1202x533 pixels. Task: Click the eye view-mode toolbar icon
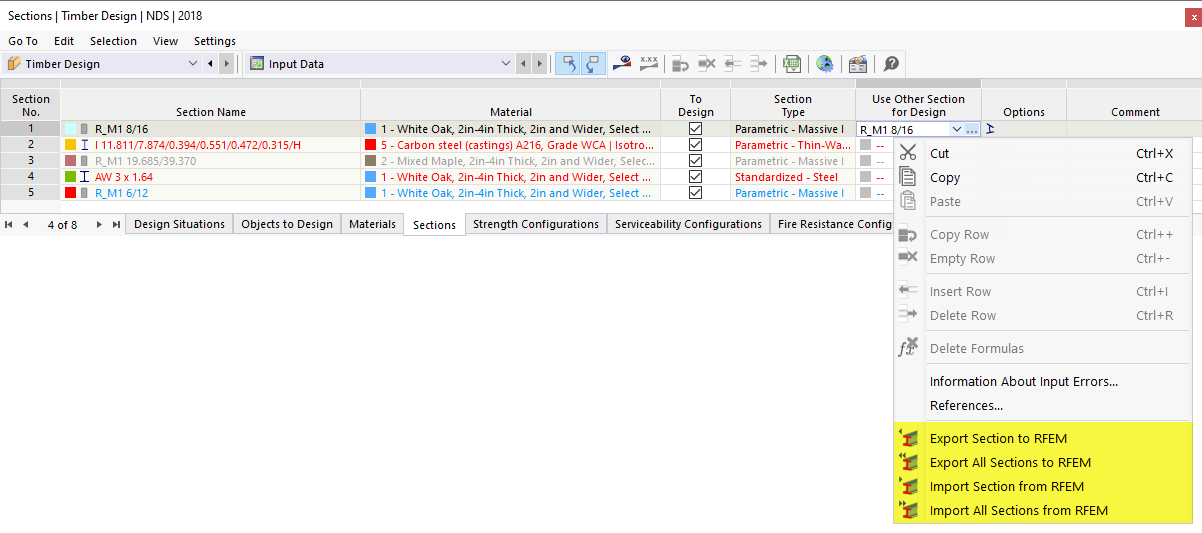[623, 64]
